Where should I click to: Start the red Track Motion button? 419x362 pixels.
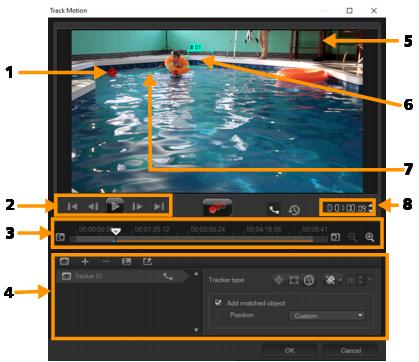[217, 208]
